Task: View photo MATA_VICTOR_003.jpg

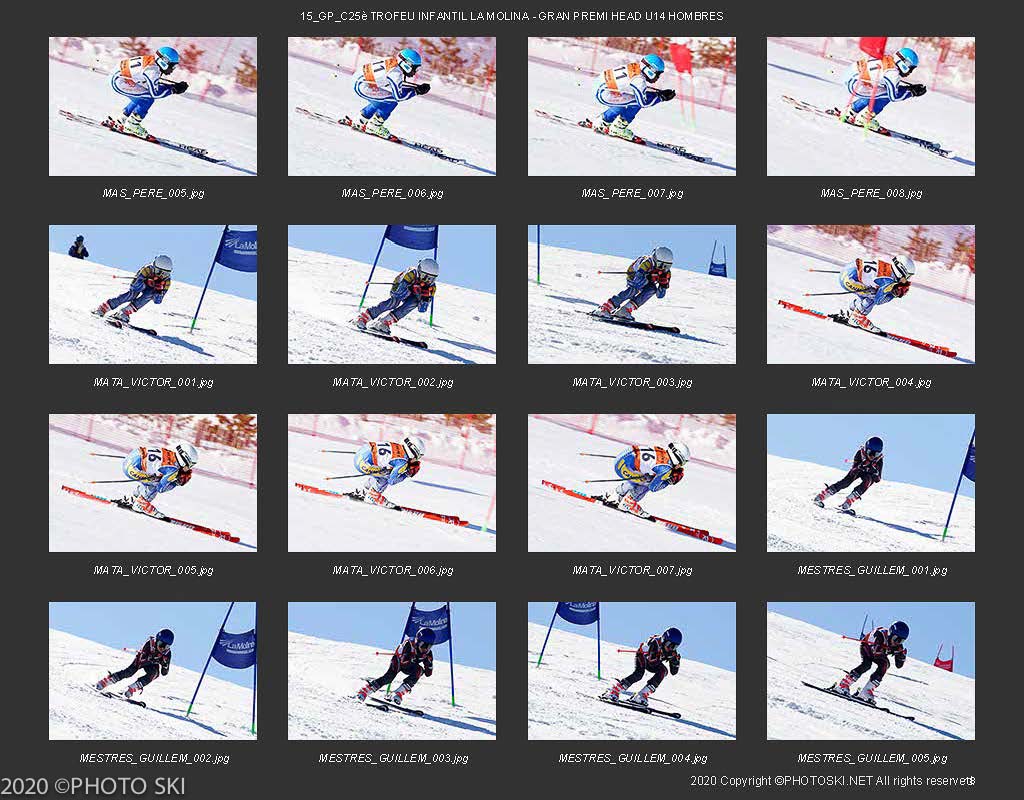Action: point(632,295)
